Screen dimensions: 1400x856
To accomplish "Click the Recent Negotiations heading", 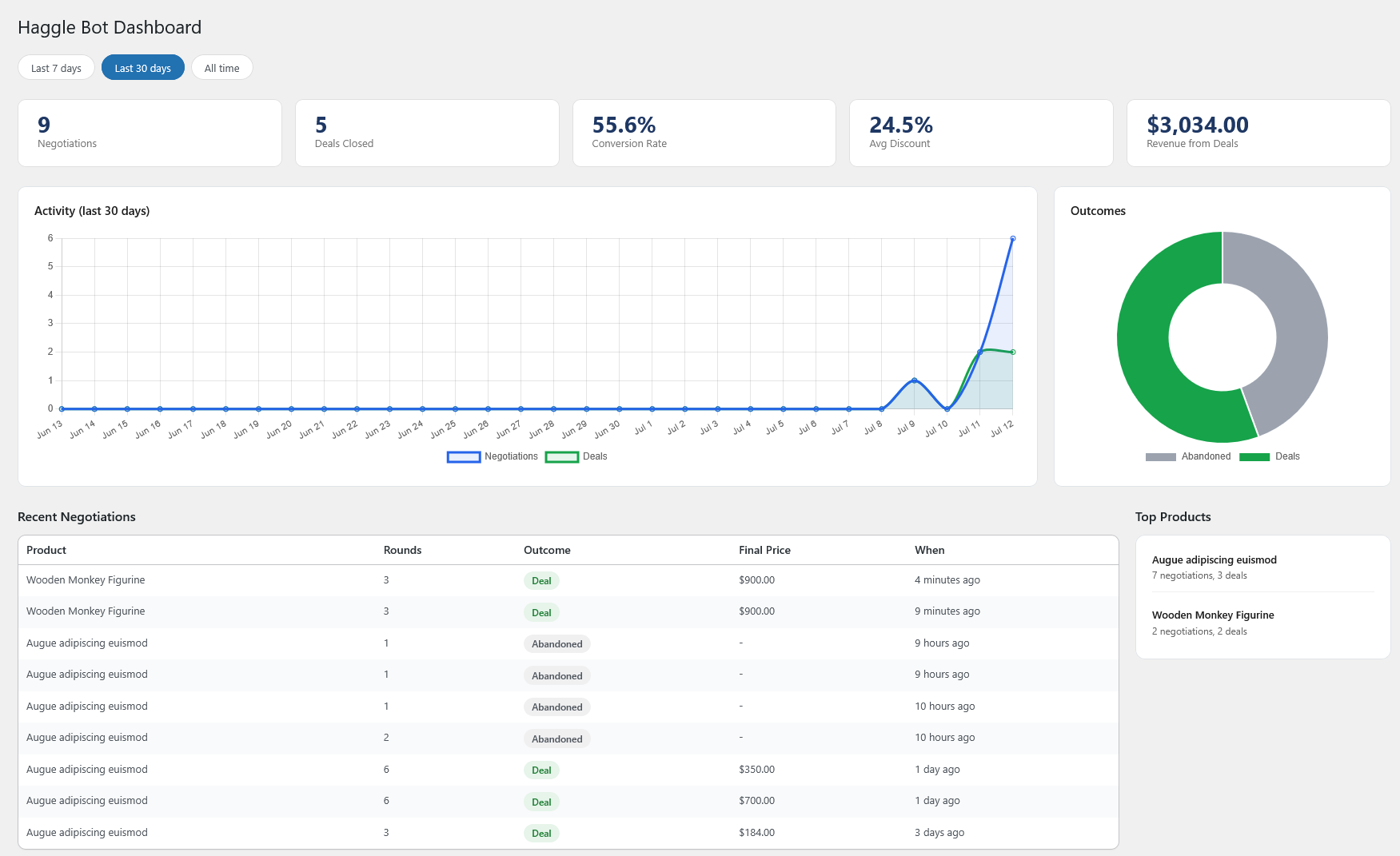I will pyautogui.click(x=77, y=517).
